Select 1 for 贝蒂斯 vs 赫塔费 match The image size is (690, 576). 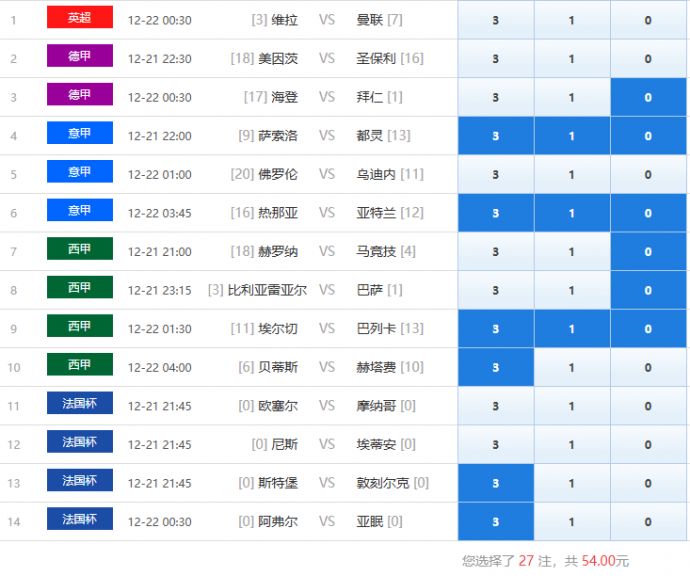572,367
